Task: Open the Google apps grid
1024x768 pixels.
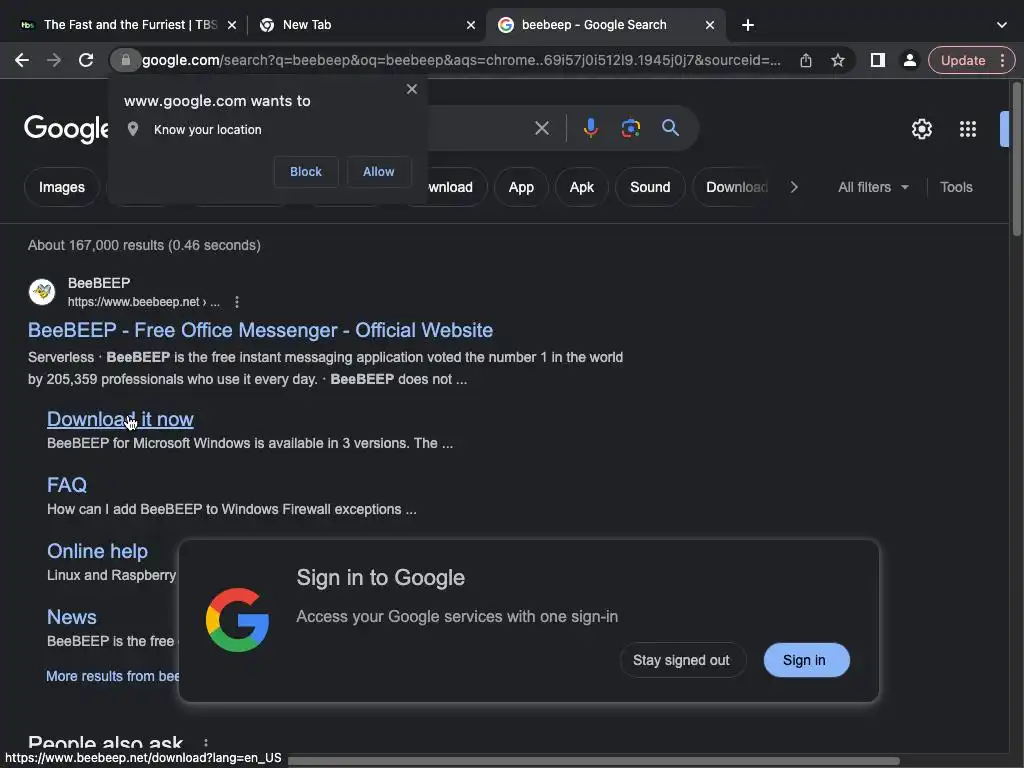Action: (968, 129)
